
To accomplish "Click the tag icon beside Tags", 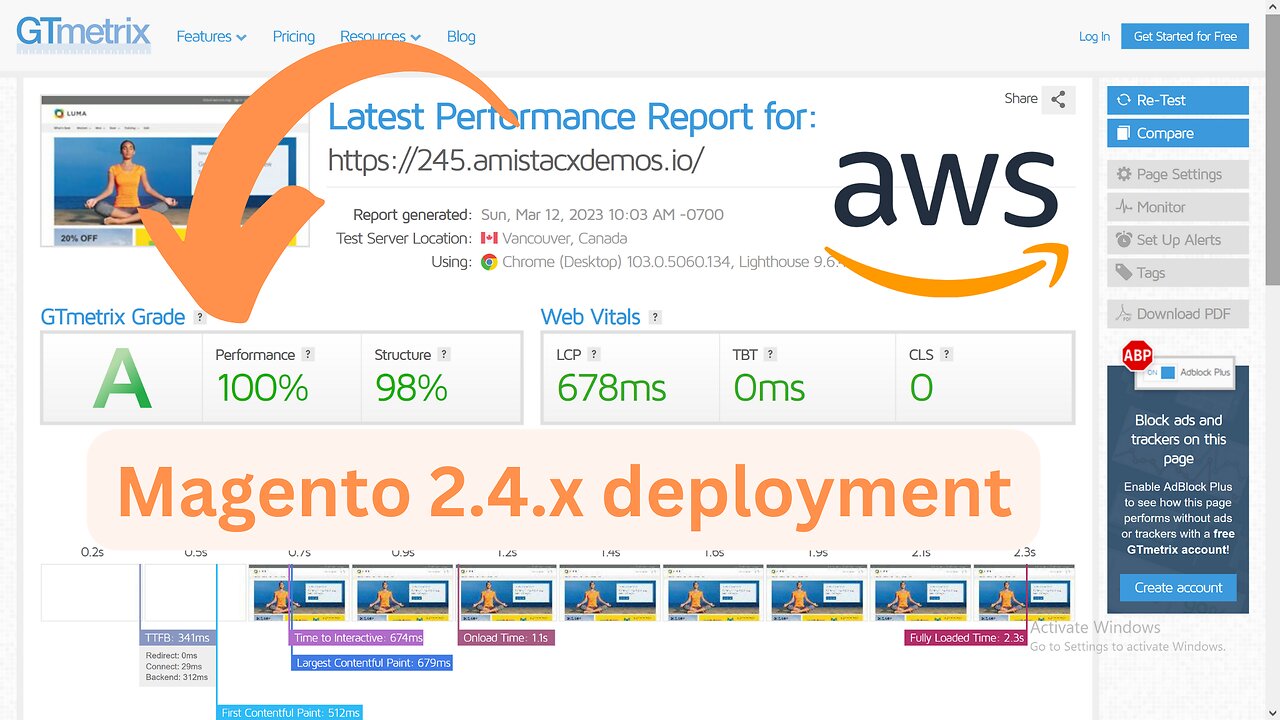I will [x=1123, y=273].
